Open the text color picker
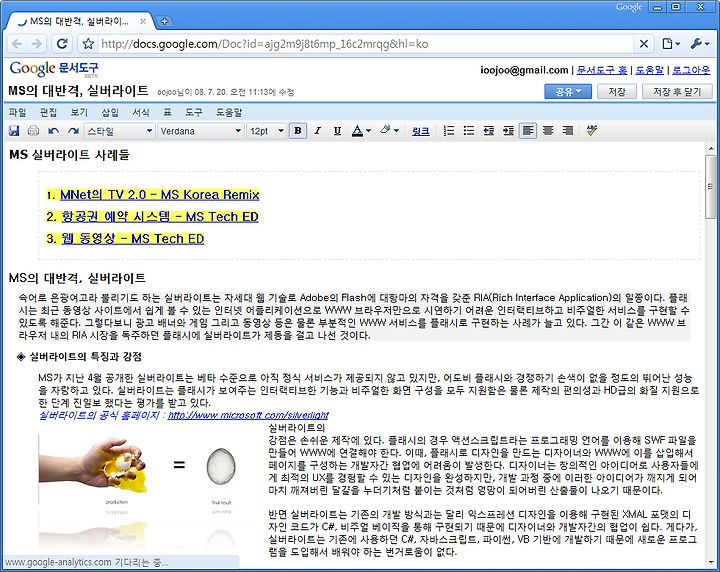Image resolution: width=720 pixels, height=572 pixels. pyautogui.click(x=361, y=131)
